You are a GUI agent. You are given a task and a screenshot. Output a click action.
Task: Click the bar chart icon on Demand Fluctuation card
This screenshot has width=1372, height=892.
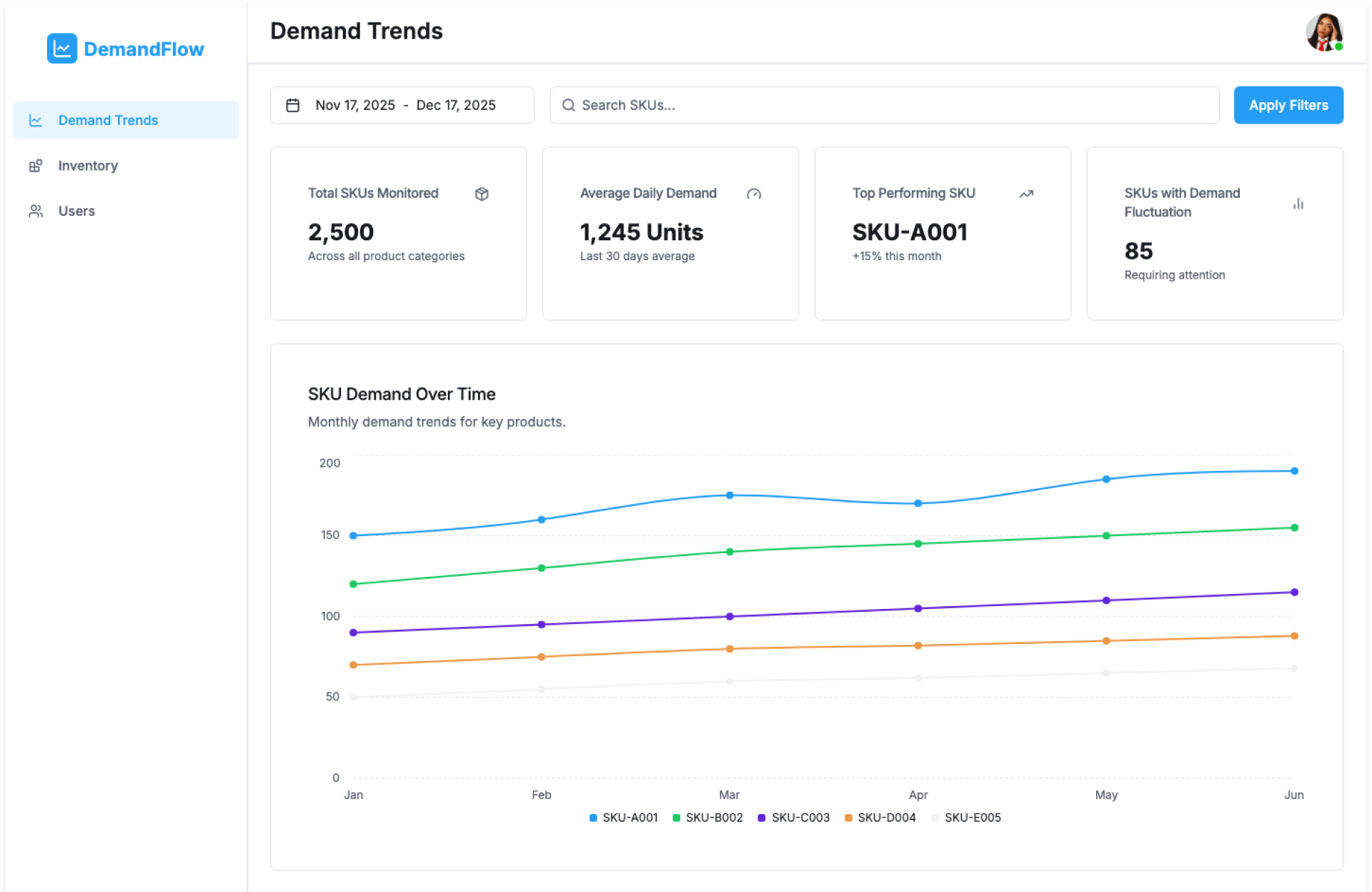1298,204
